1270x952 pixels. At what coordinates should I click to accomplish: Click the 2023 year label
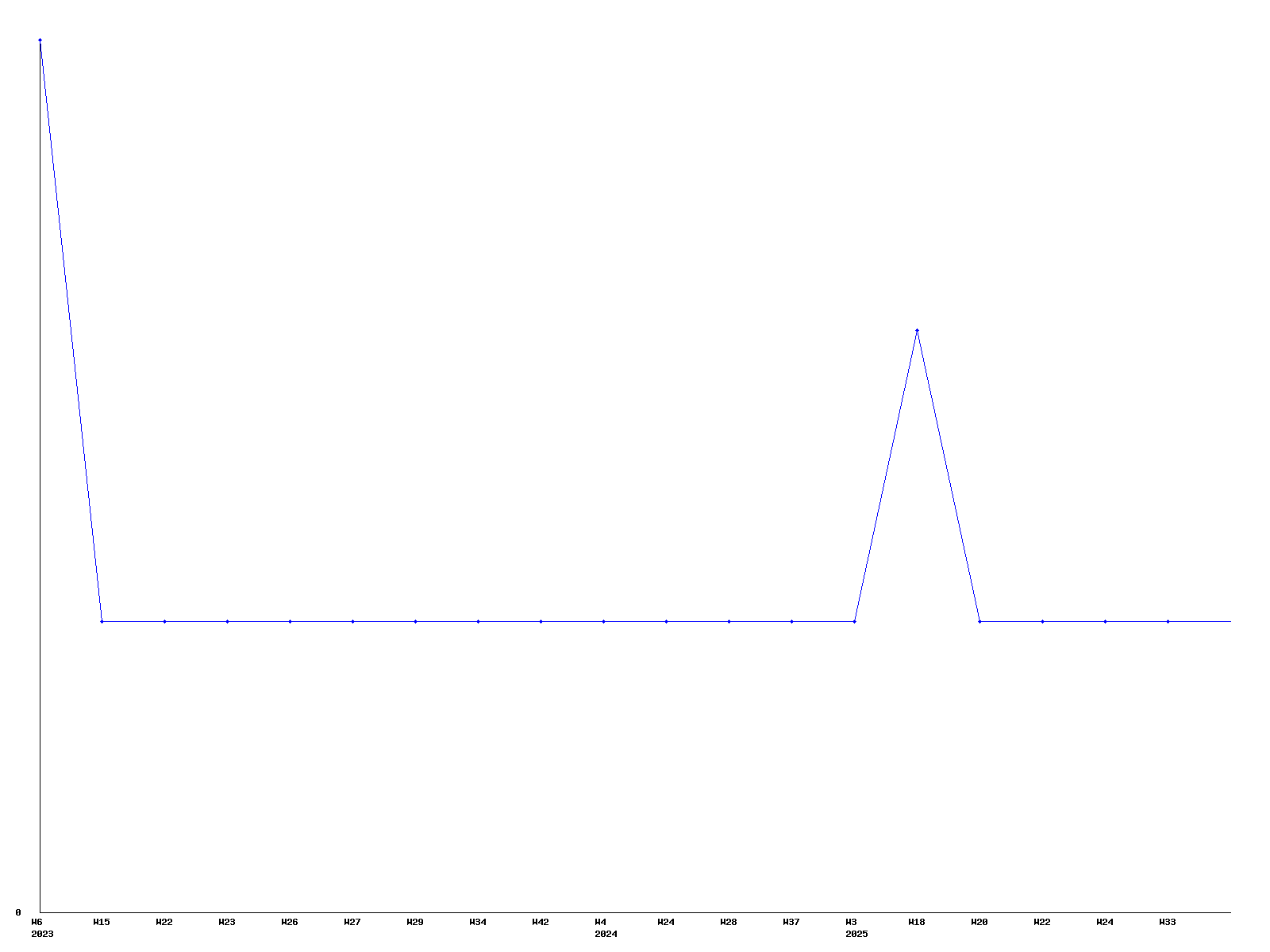click(x=42, y=934)
